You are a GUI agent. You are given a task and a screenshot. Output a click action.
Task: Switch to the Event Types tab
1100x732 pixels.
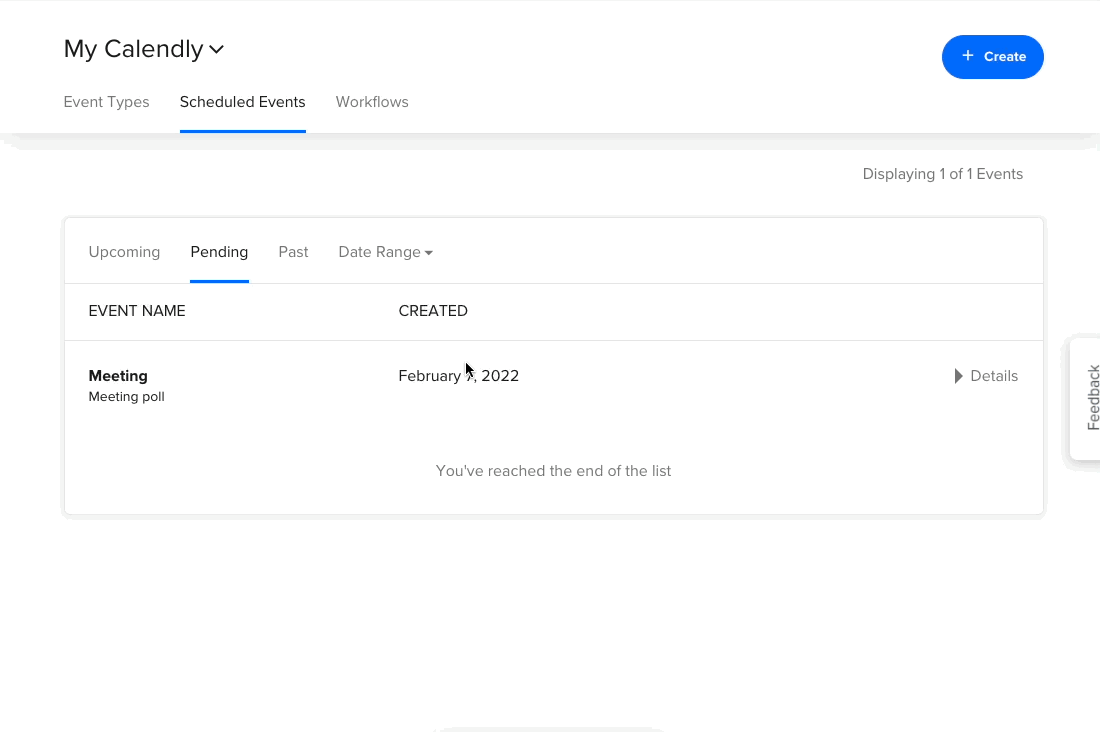107,102
